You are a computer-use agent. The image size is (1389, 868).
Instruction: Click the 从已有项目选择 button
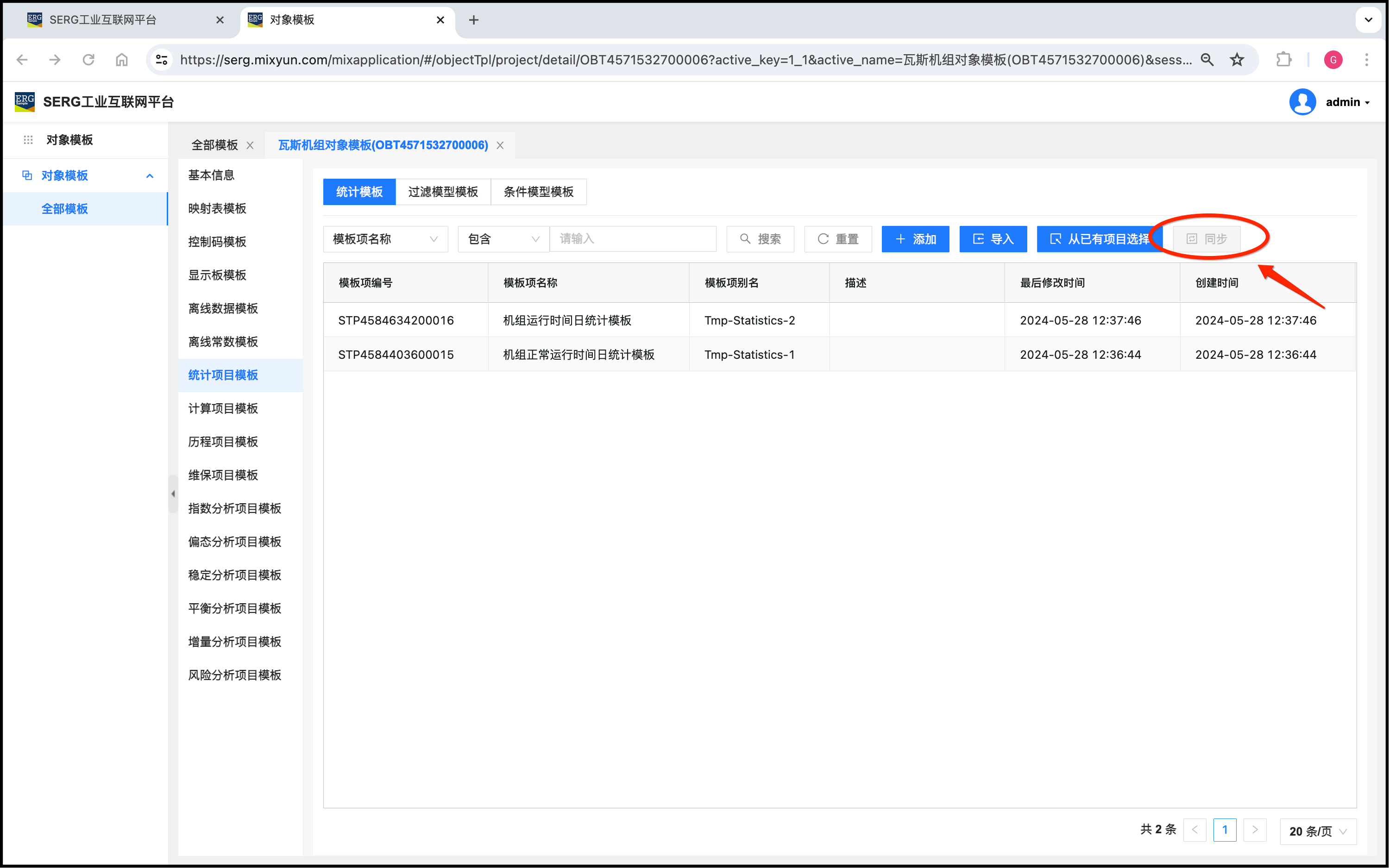tap(1099, 239)
